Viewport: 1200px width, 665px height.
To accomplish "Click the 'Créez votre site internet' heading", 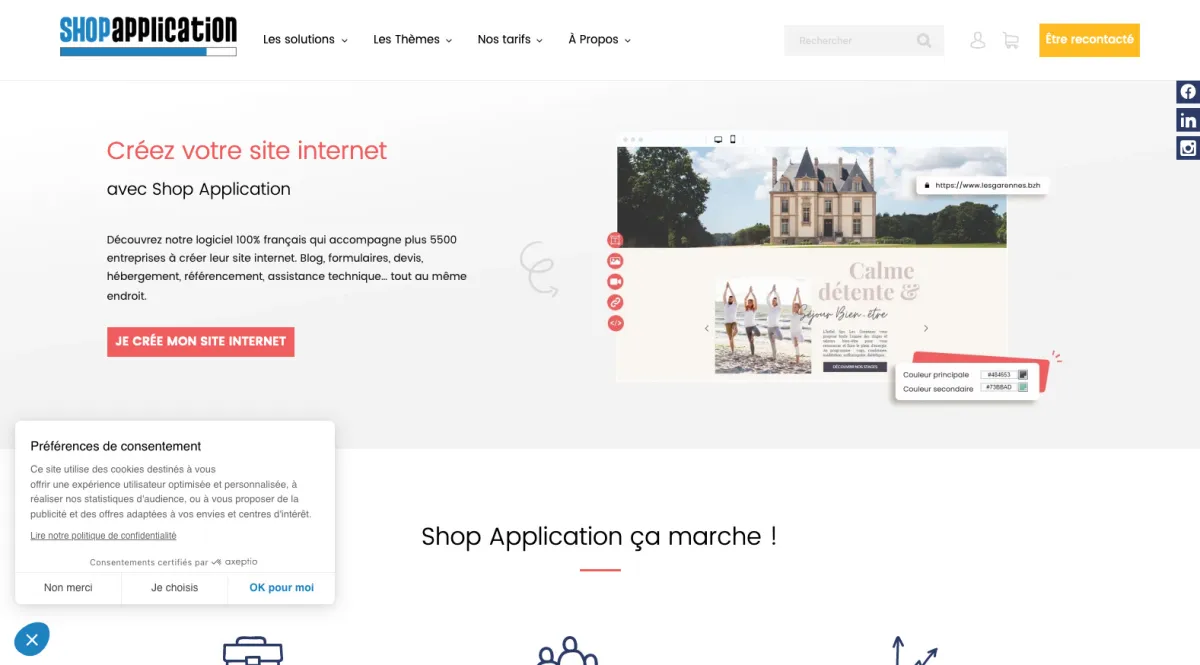I will (x=247, y=151).
